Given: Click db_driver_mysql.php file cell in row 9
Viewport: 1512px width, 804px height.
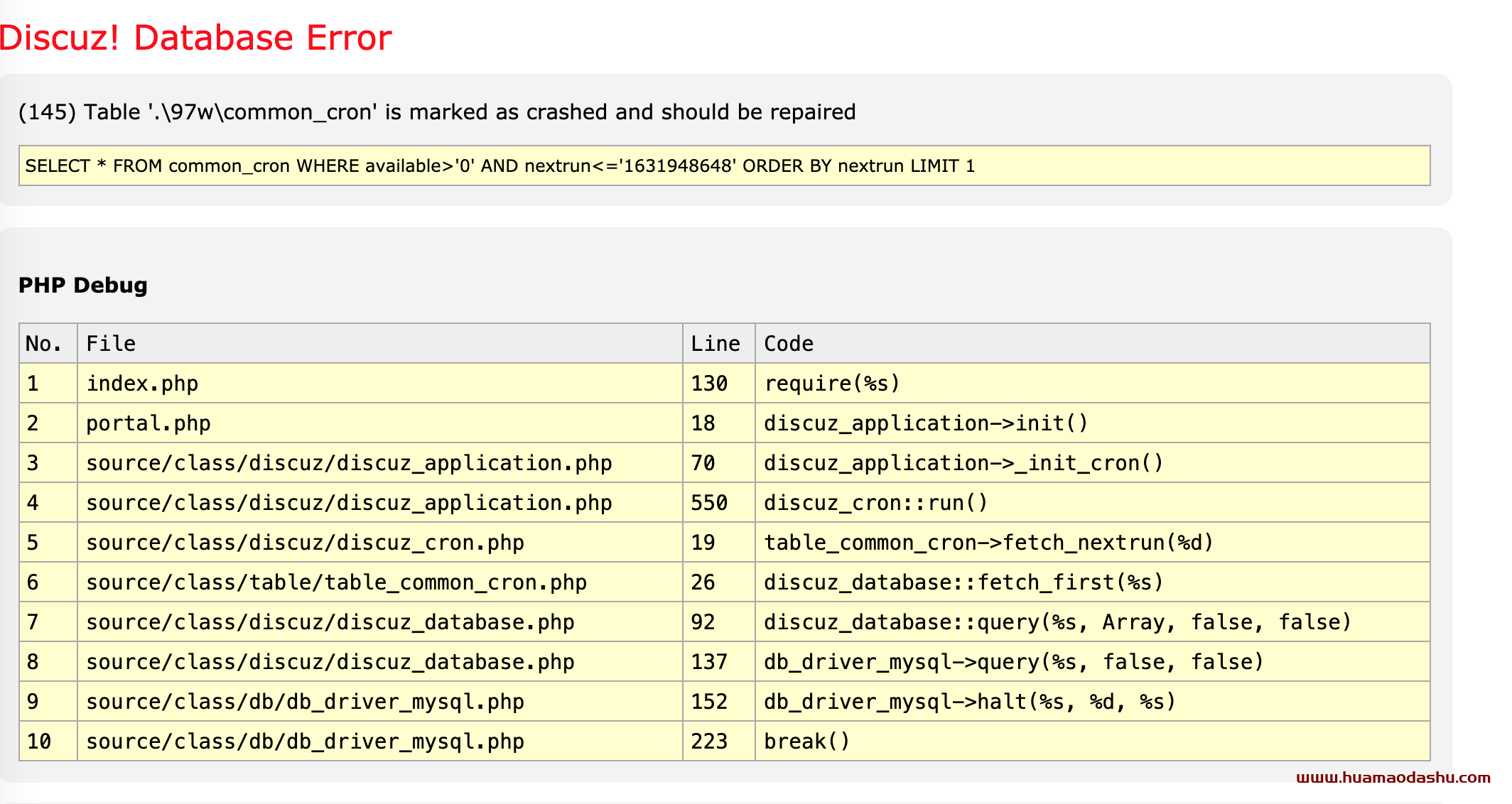Looking at the screenshot, I should [x=380, y=702].
